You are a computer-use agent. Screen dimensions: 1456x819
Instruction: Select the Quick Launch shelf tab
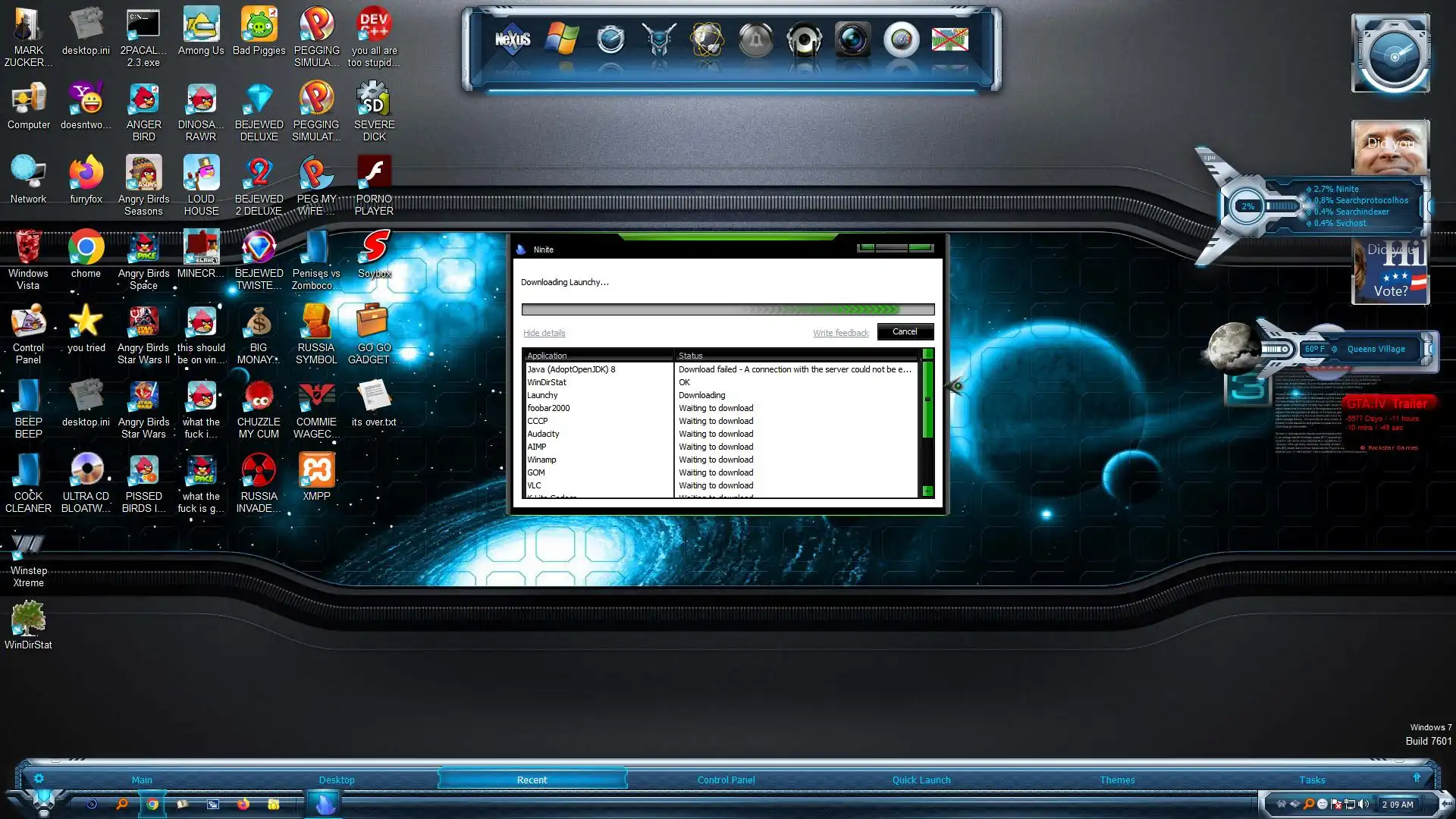pos(921,780)
